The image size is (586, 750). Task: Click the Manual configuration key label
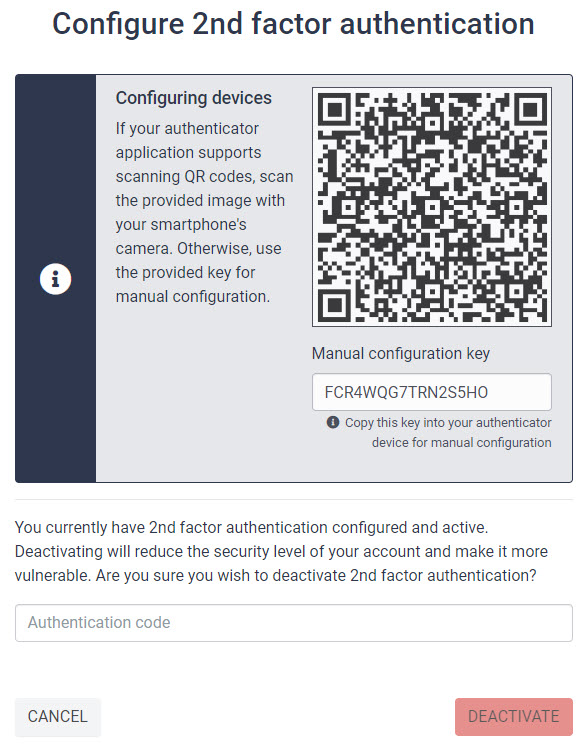[x=401, y=353]
